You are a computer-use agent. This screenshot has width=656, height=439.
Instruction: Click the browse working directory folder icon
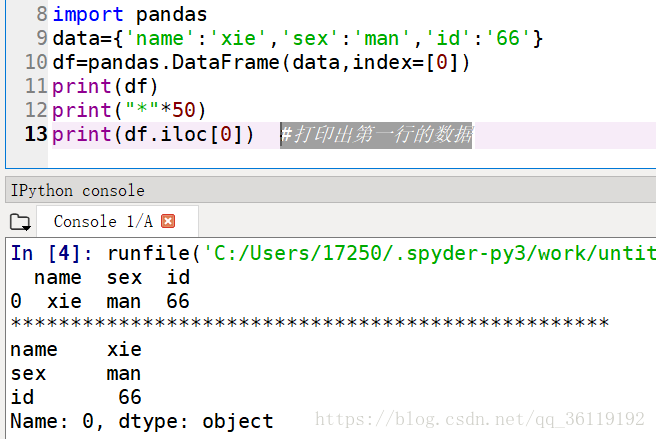20,222
